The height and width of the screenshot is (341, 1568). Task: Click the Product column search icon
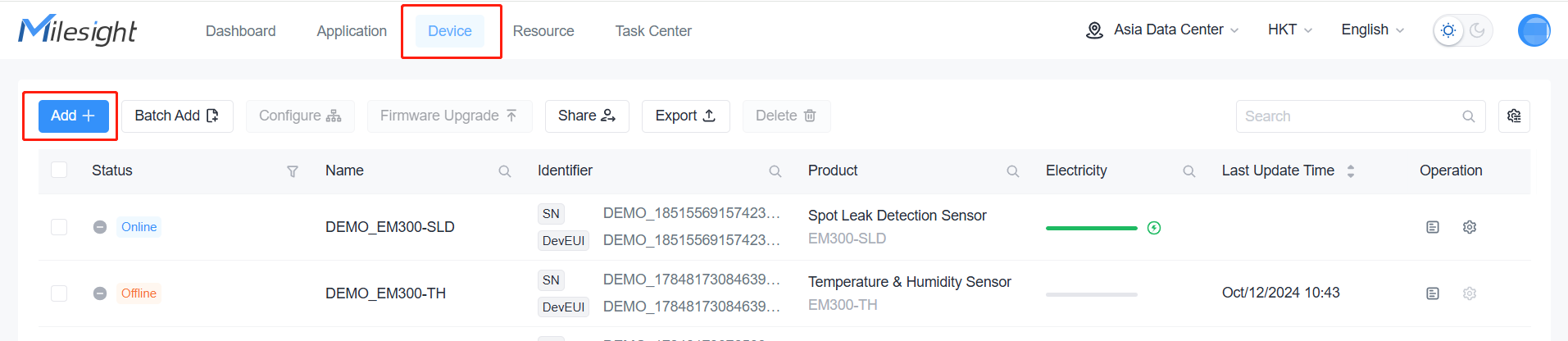click(1013, 171)
